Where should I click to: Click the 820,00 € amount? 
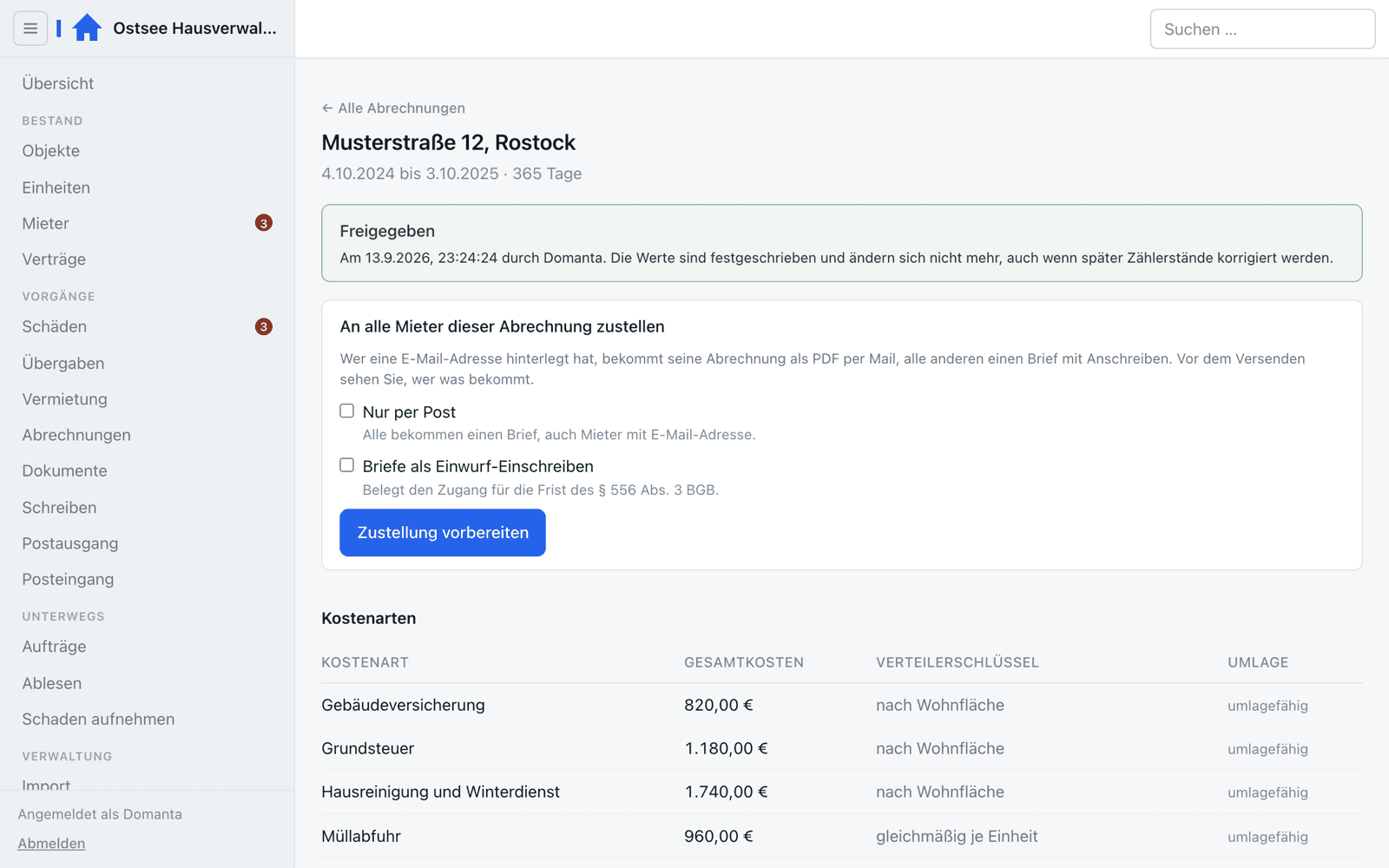point(719,705)
